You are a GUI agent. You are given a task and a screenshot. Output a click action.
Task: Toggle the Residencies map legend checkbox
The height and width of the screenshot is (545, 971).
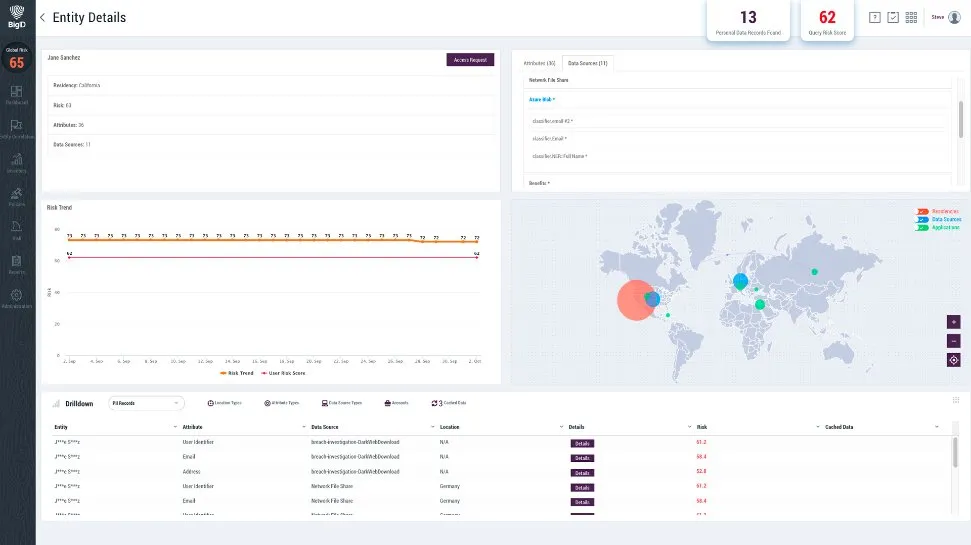tap(923, 211)
